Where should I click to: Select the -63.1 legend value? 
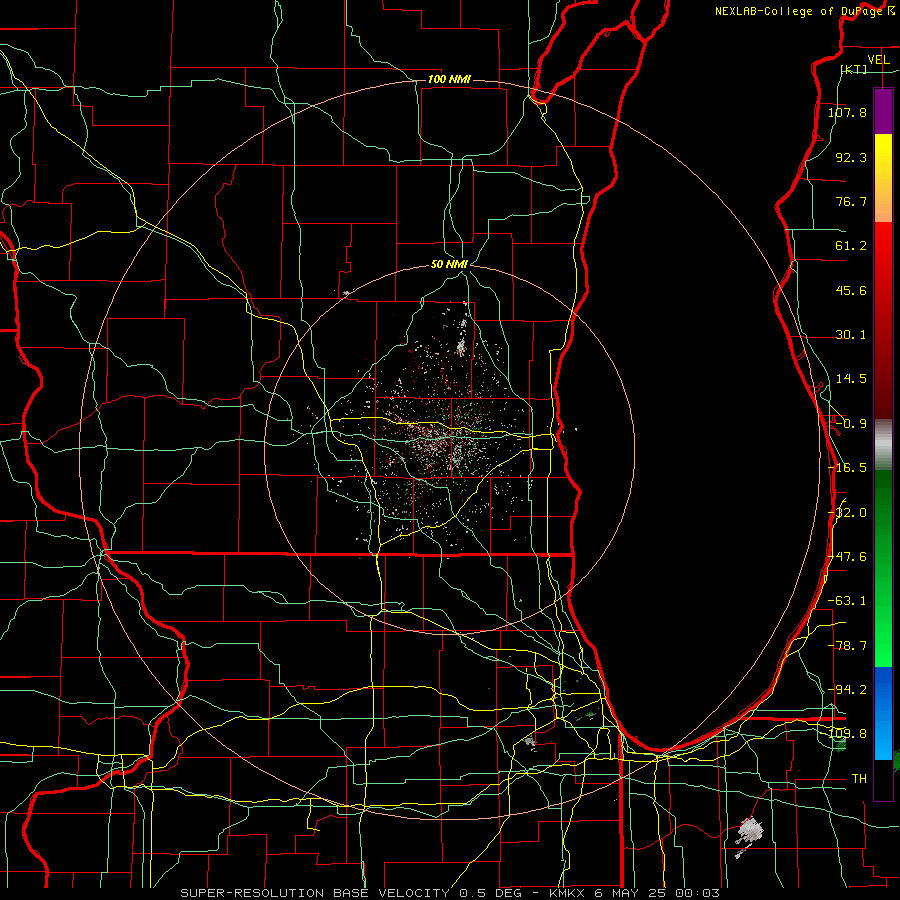tap(847, 601)
